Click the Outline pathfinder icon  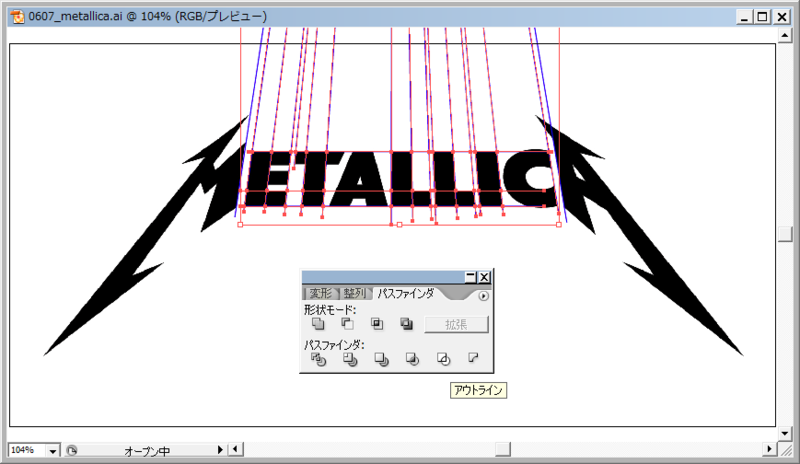(x=443, y=359)
